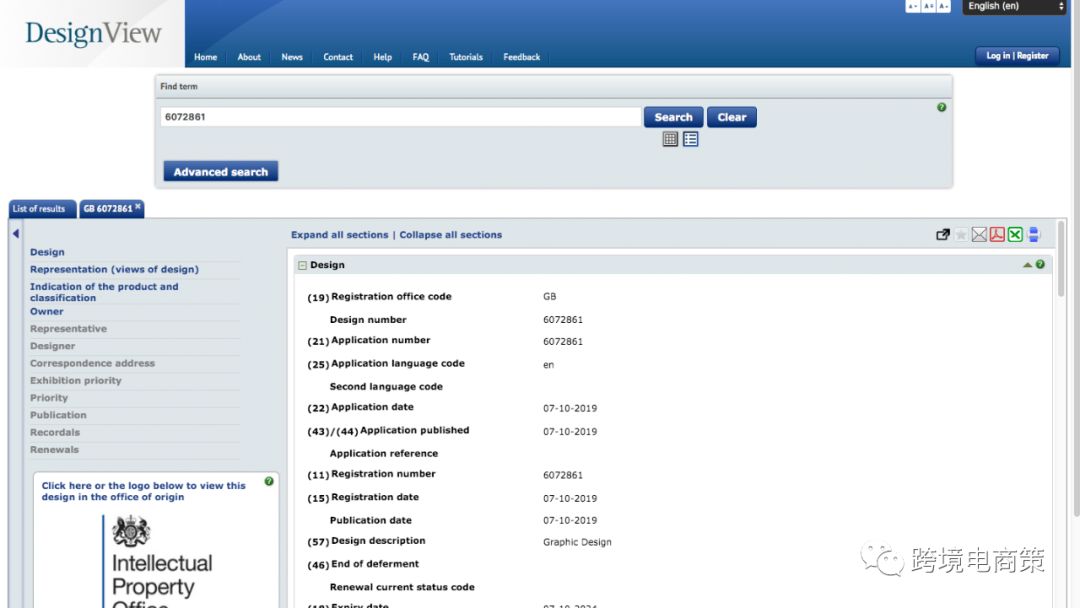Focus the Find term search field
Screen dimensions: 1080x608
pos(400,117)
